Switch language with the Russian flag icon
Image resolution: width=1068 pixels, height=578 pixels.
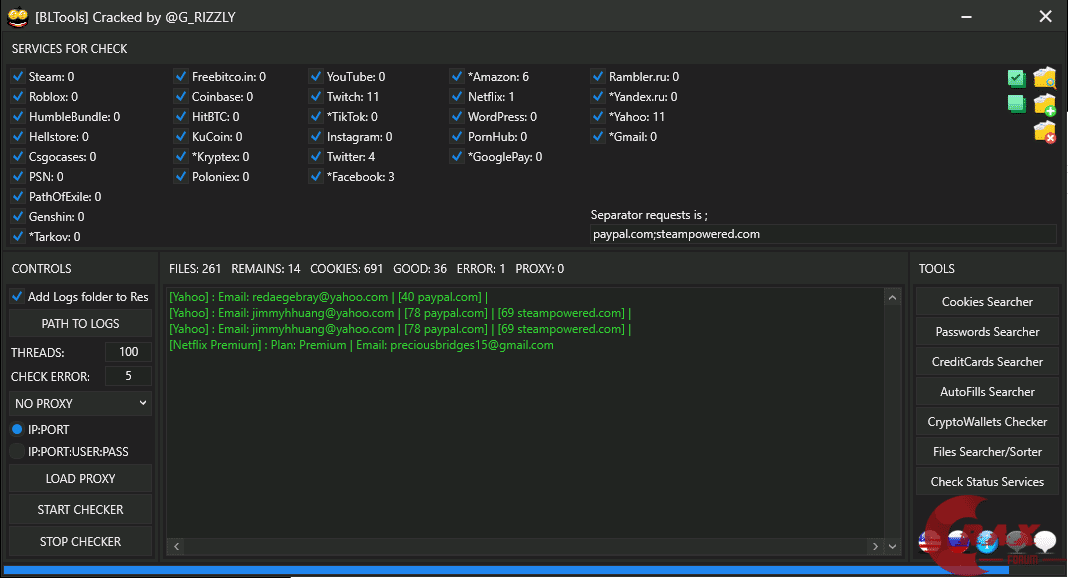958,541
